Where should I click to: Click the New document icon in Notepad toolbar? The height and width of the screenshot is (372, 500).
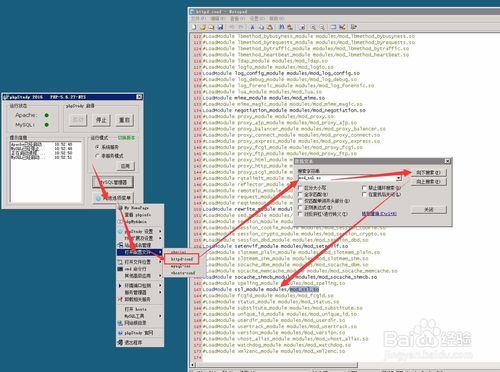(x=194, y=27)
